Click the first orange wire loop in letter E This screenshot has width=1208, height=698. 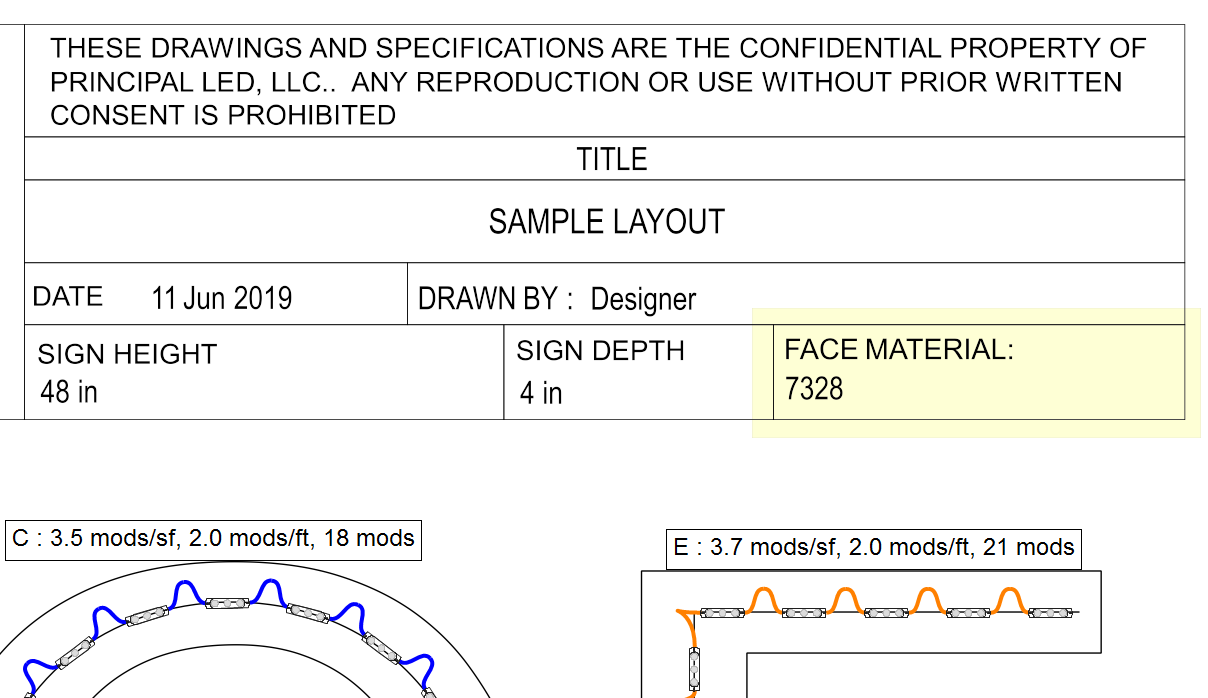[x=764, y=599]
